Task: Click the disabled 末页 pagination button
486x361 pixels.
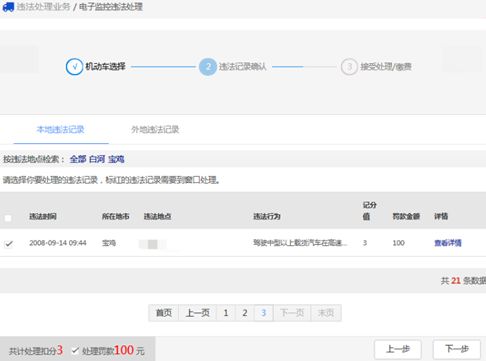Action: tap(326, 313)
